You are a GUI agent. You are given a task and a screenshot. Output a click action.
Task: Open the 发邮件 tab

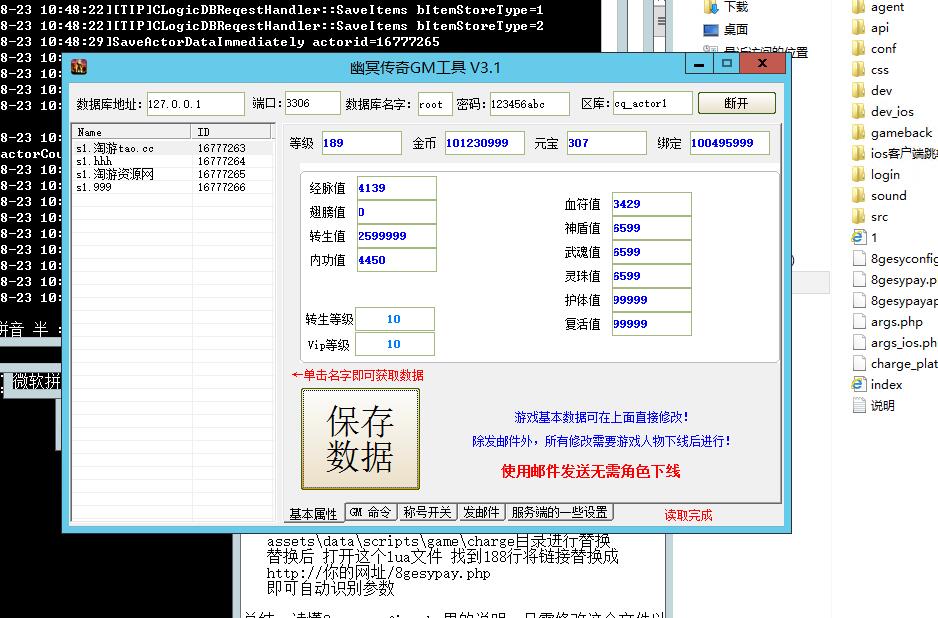(x=481, y=512)
